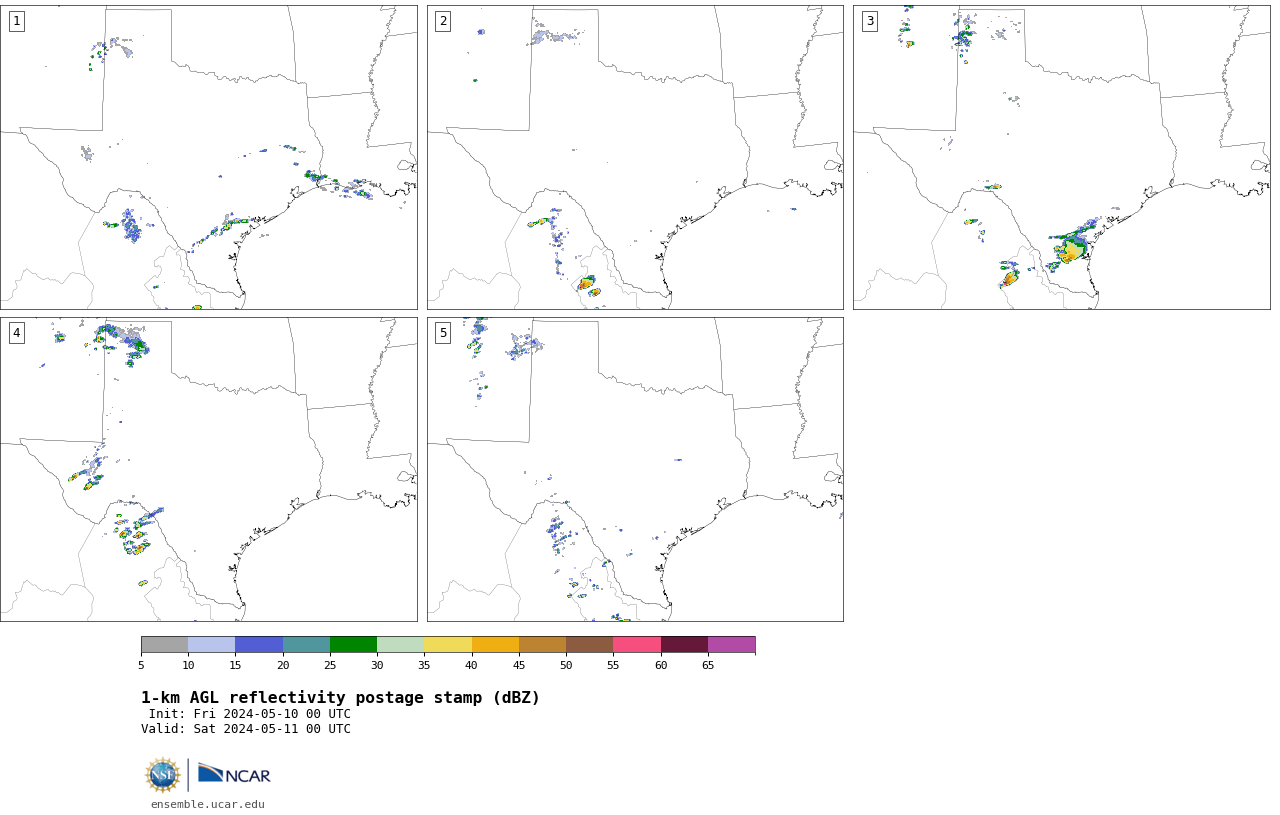Click the panel number label '5'

[443, 333]
